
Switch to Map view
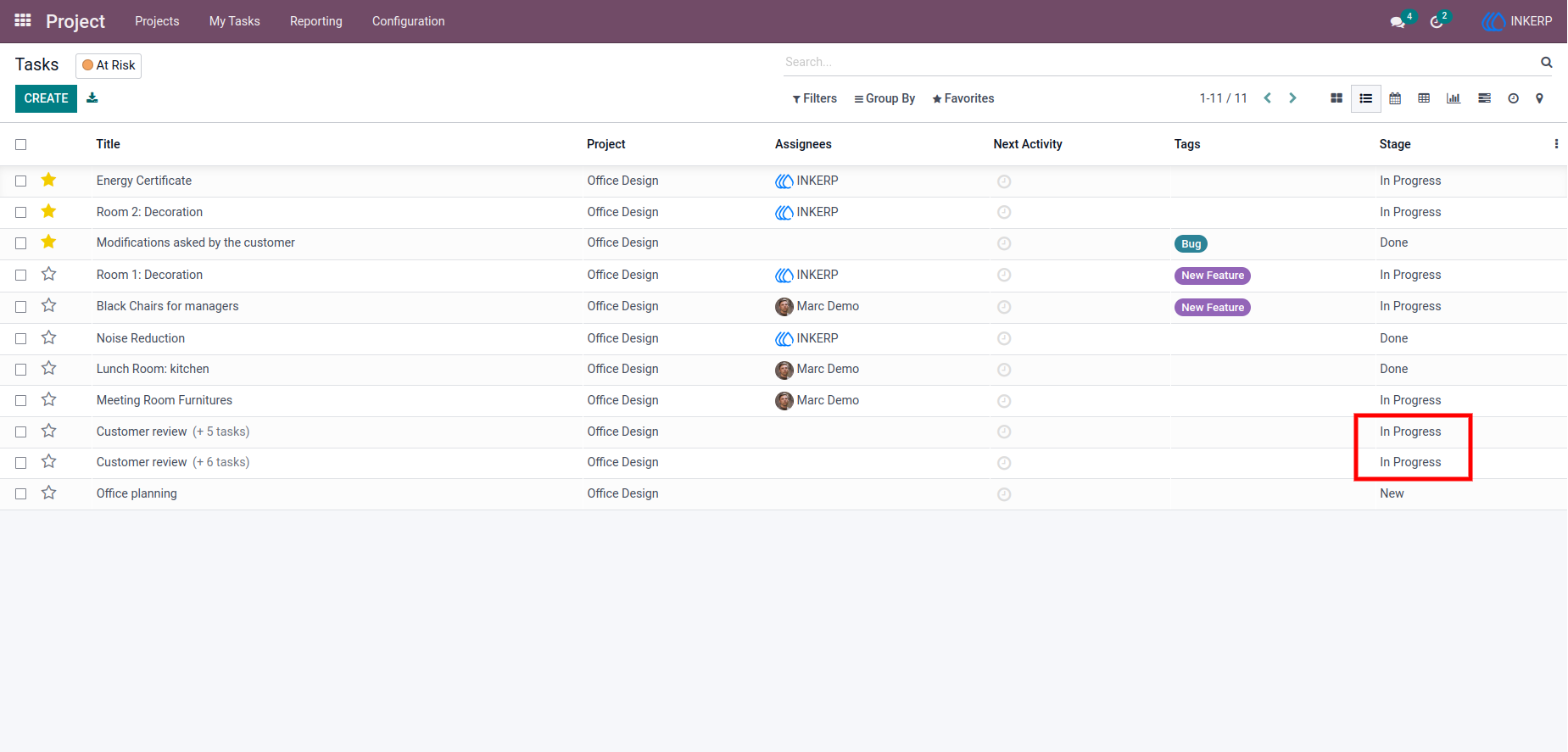coord(1539,98)
